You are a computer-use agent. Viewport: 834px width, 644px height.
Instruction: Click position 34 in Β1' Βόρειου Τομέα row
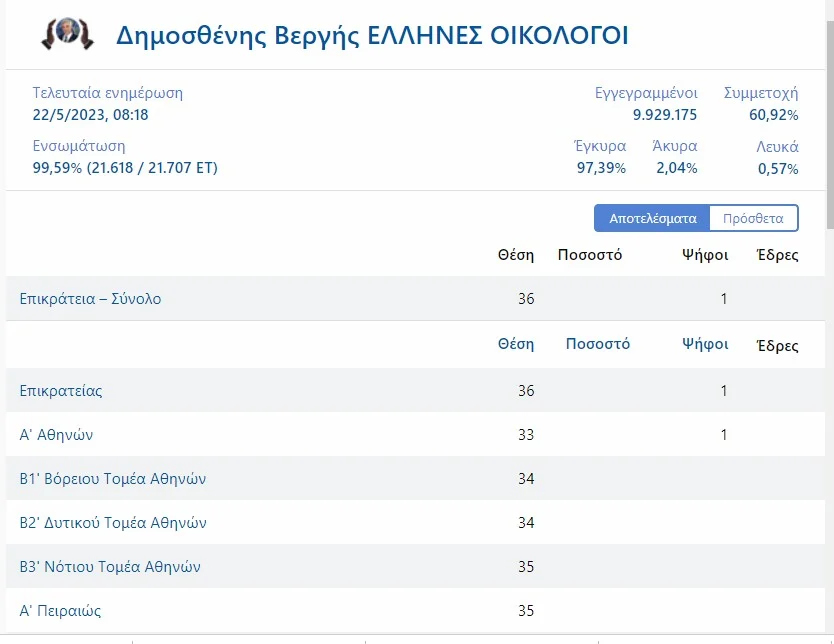526,479
